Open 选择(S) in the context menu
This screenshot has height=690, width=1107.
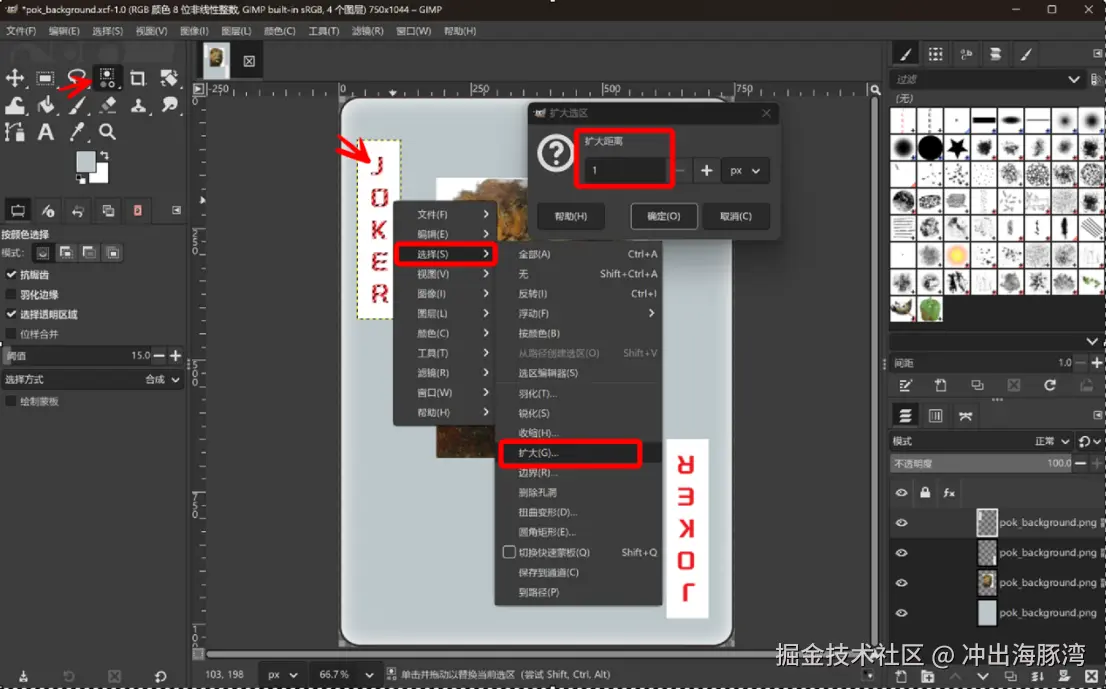click(445, 254)
